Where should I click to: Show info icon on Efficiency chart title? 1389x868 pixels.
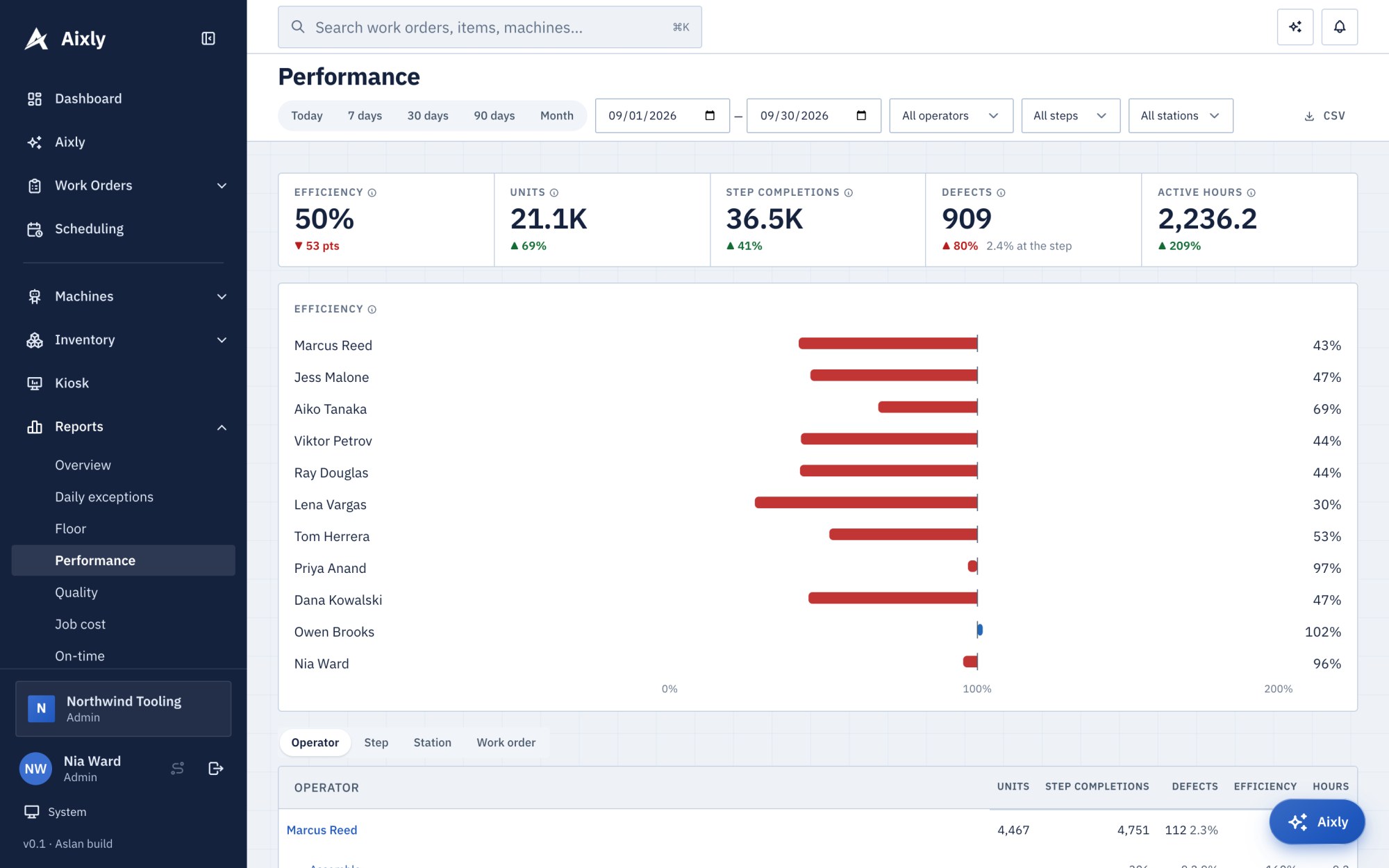(x=372, y=309)
